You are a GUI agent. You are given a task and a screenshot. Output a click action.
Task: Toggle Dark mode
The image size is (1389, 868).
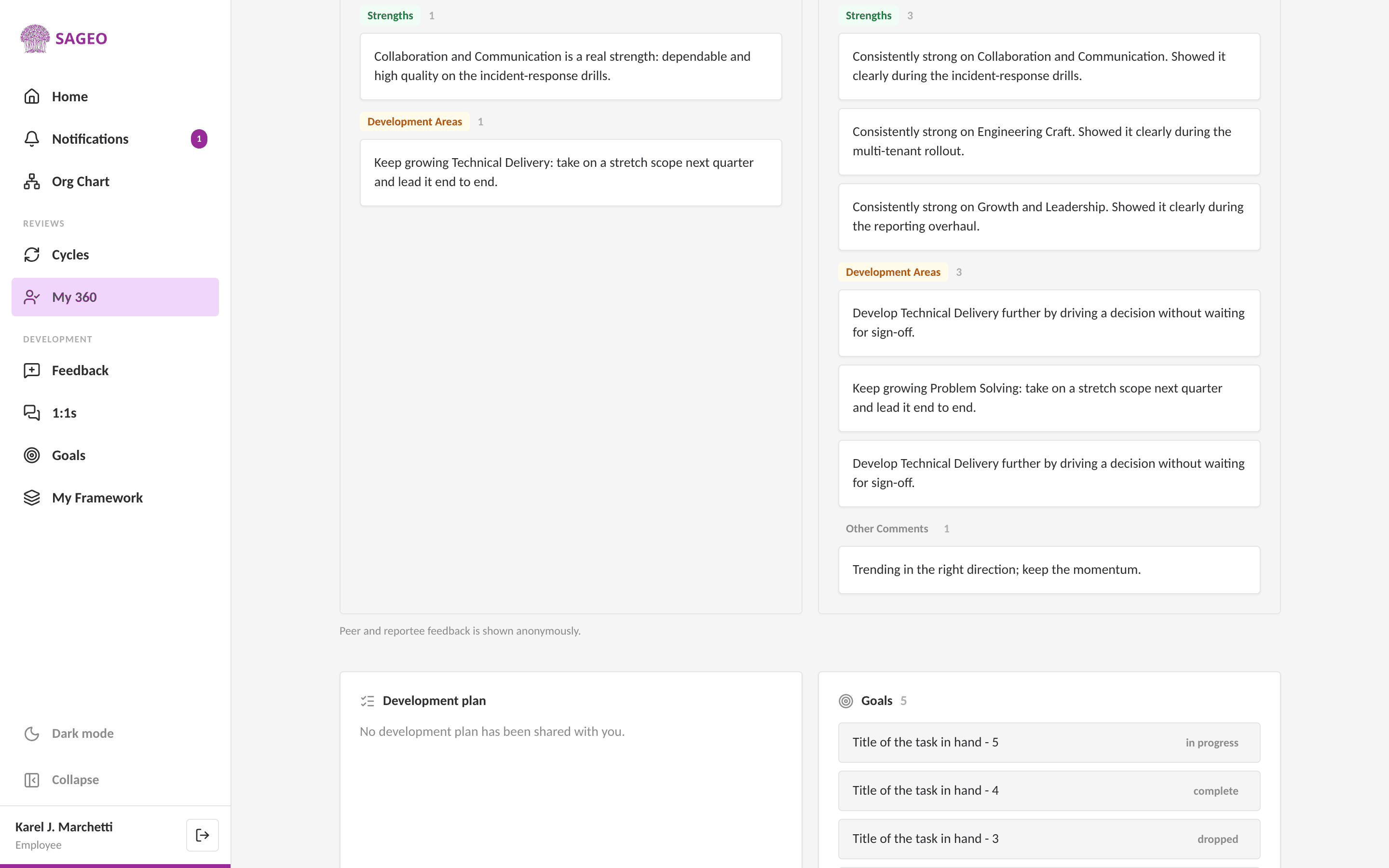pos(115,733)
